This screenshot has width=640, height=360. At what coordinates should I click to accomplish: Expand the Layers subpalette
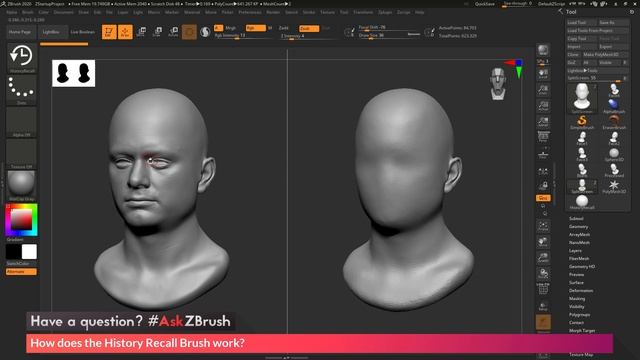575,251
